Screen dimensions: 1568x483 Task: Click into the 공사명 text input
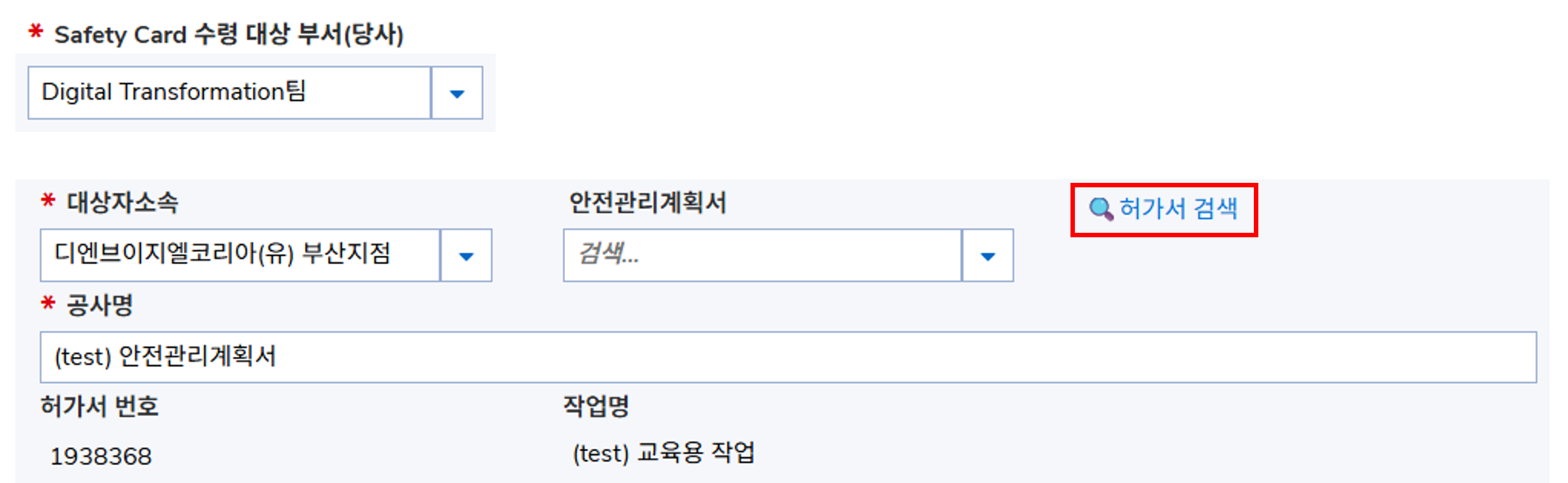[788, 357]
